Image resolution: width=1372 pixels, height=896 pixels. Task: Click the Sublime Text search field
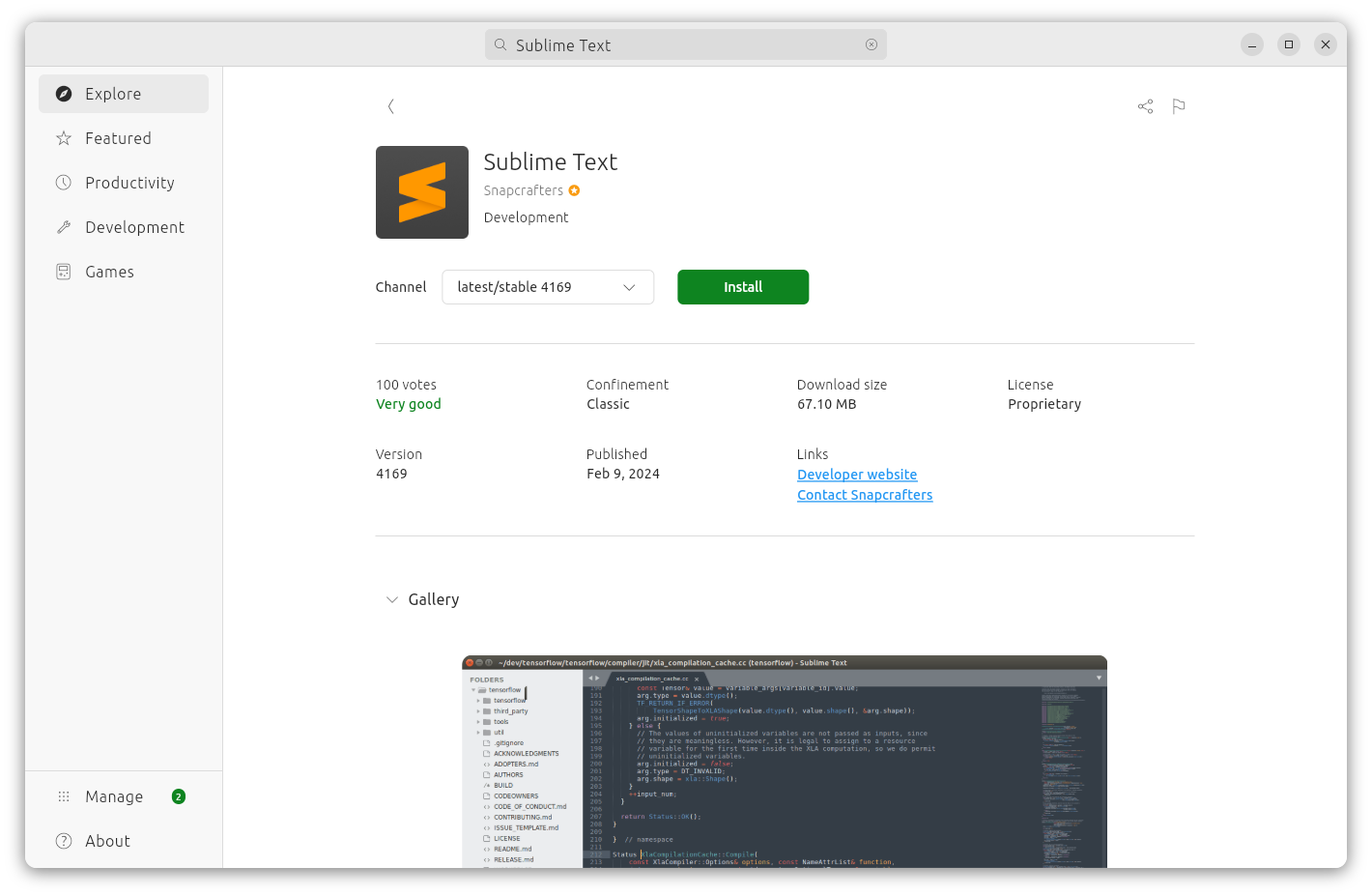pos(686,44)
